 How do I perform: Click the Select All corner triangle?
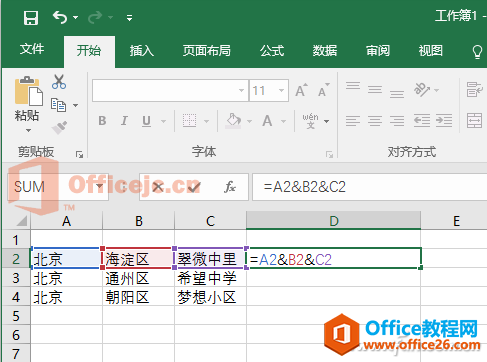coord(21,221)
